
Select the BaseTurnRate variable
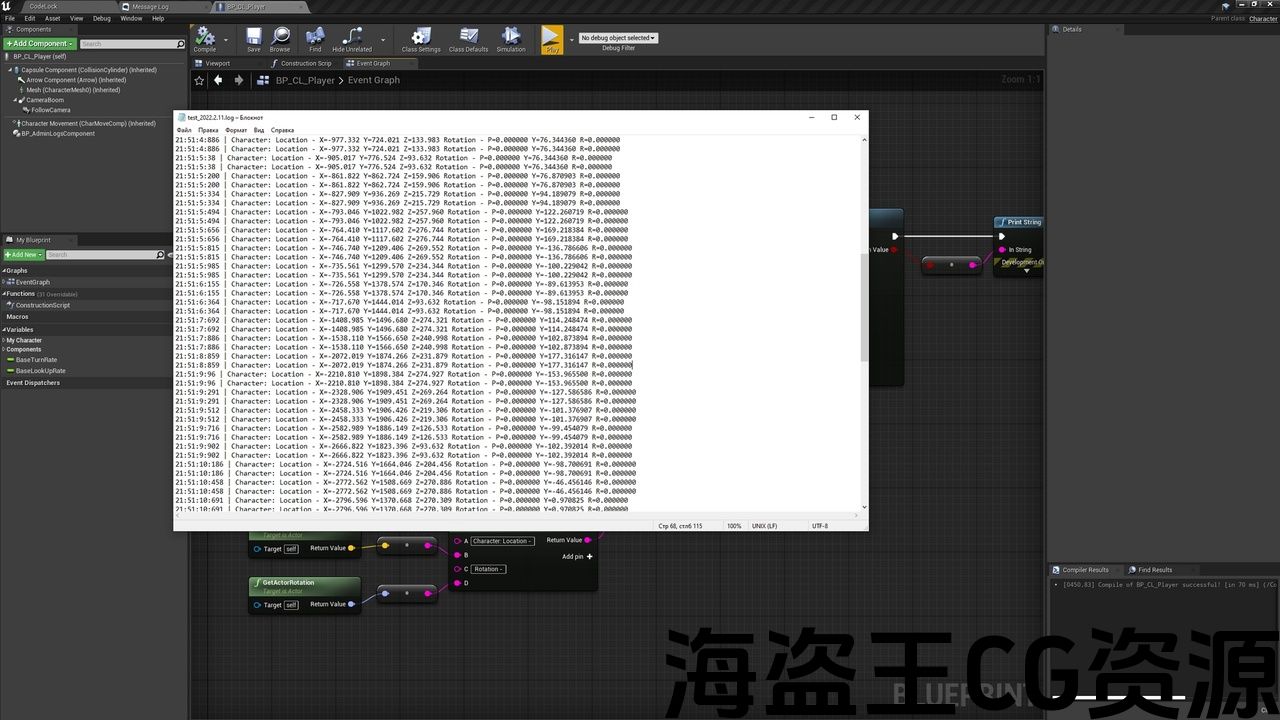click(x=36, y=360)
